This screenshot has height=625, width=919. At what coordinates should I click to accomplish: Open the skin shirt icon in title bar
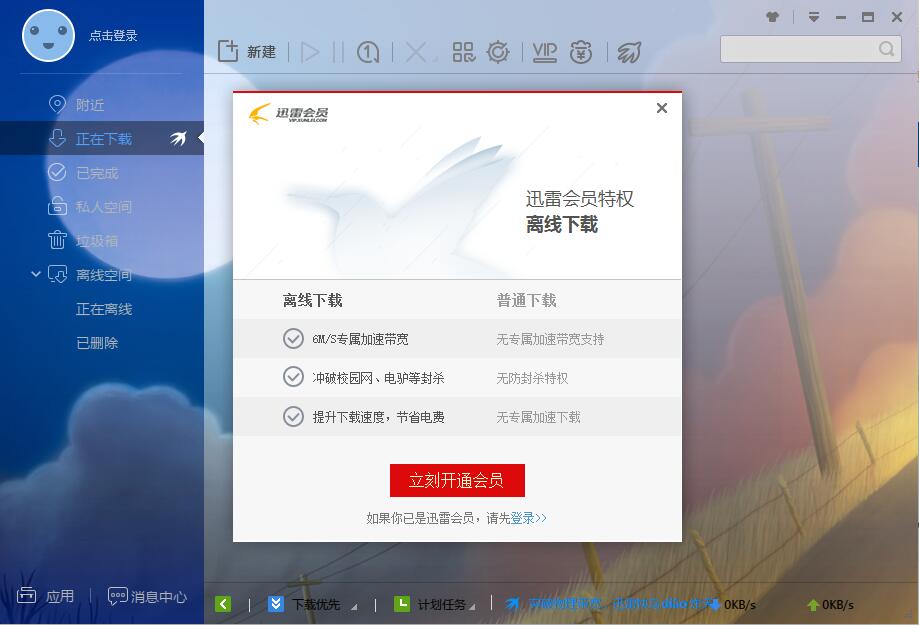tap(773, 17)
